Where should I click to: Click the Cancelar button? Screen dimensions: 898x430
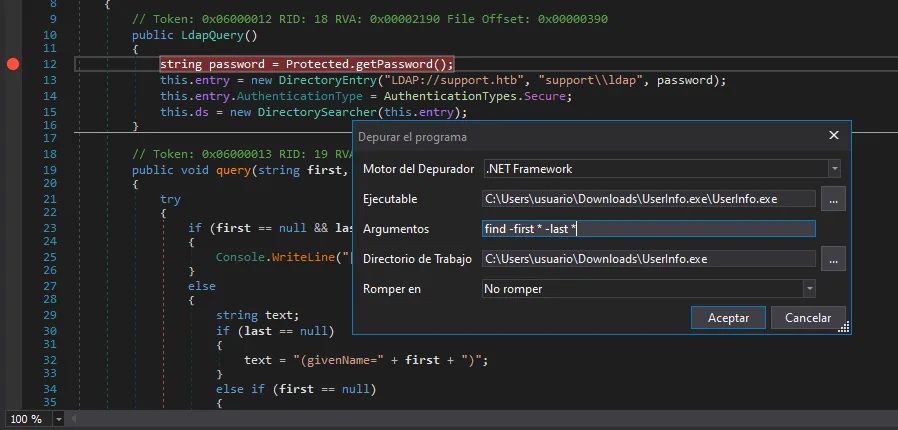(x=808, y=318)
